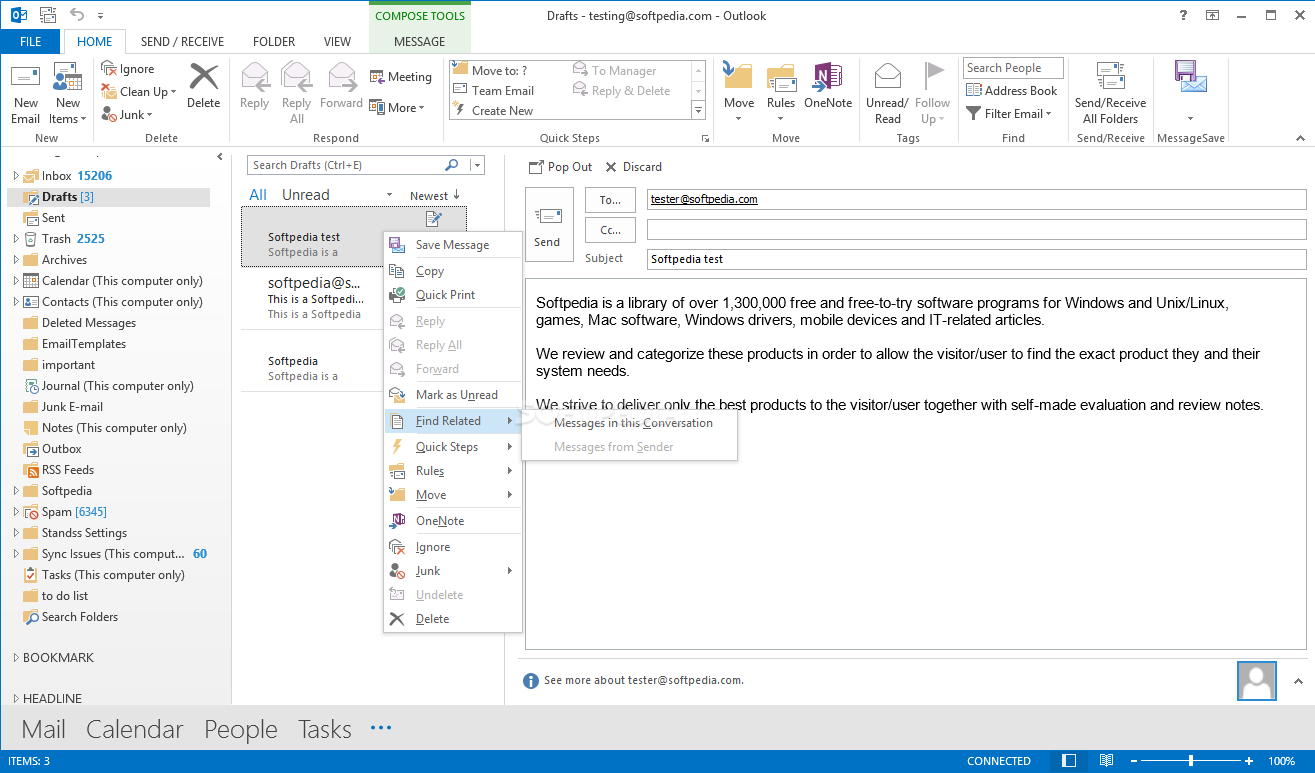Collapse the folder pane
Image resolution: width=1315 pixels, height=773 pixels.
pyautogui.click(x=220, y=157)
